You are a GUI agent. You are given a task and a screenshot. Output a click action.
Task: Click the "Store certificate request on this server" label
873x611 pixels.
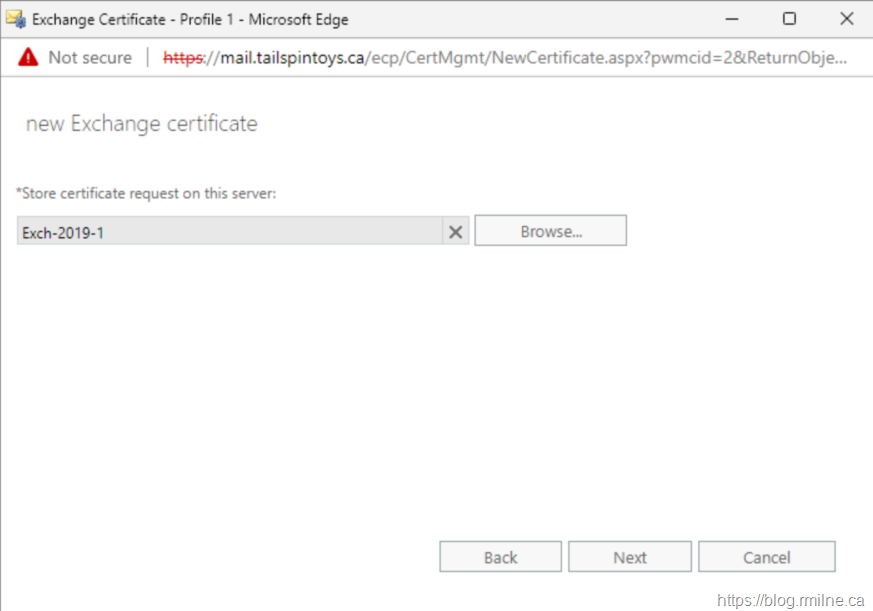click(146, 193)
